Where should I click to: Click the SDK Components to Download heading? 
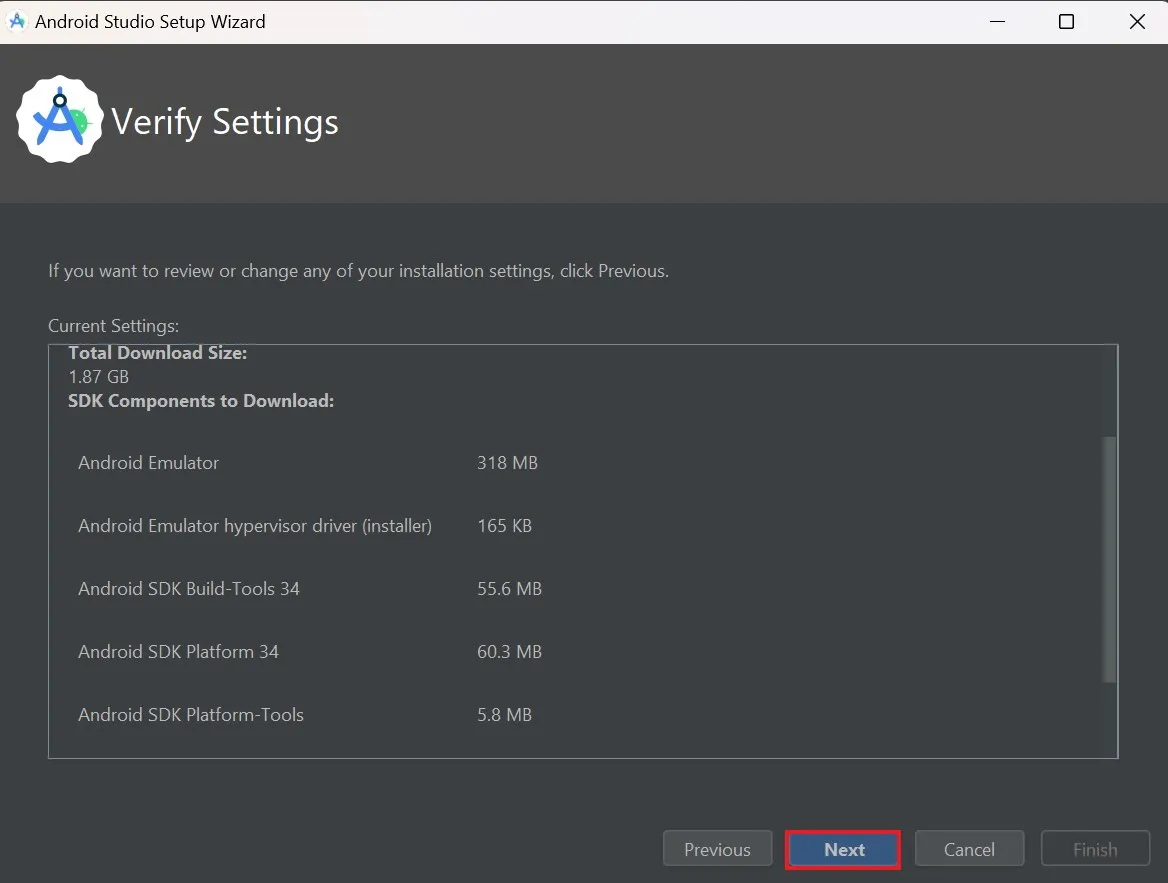[201, 400]
